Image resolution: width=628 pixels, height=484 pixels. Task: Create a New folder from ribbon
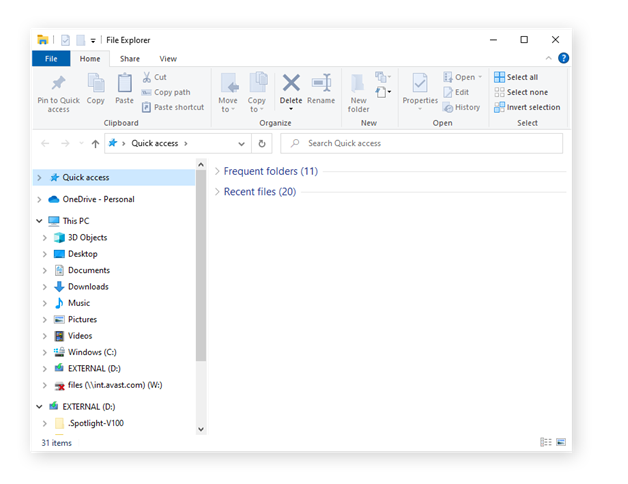[x=358, y=84]
